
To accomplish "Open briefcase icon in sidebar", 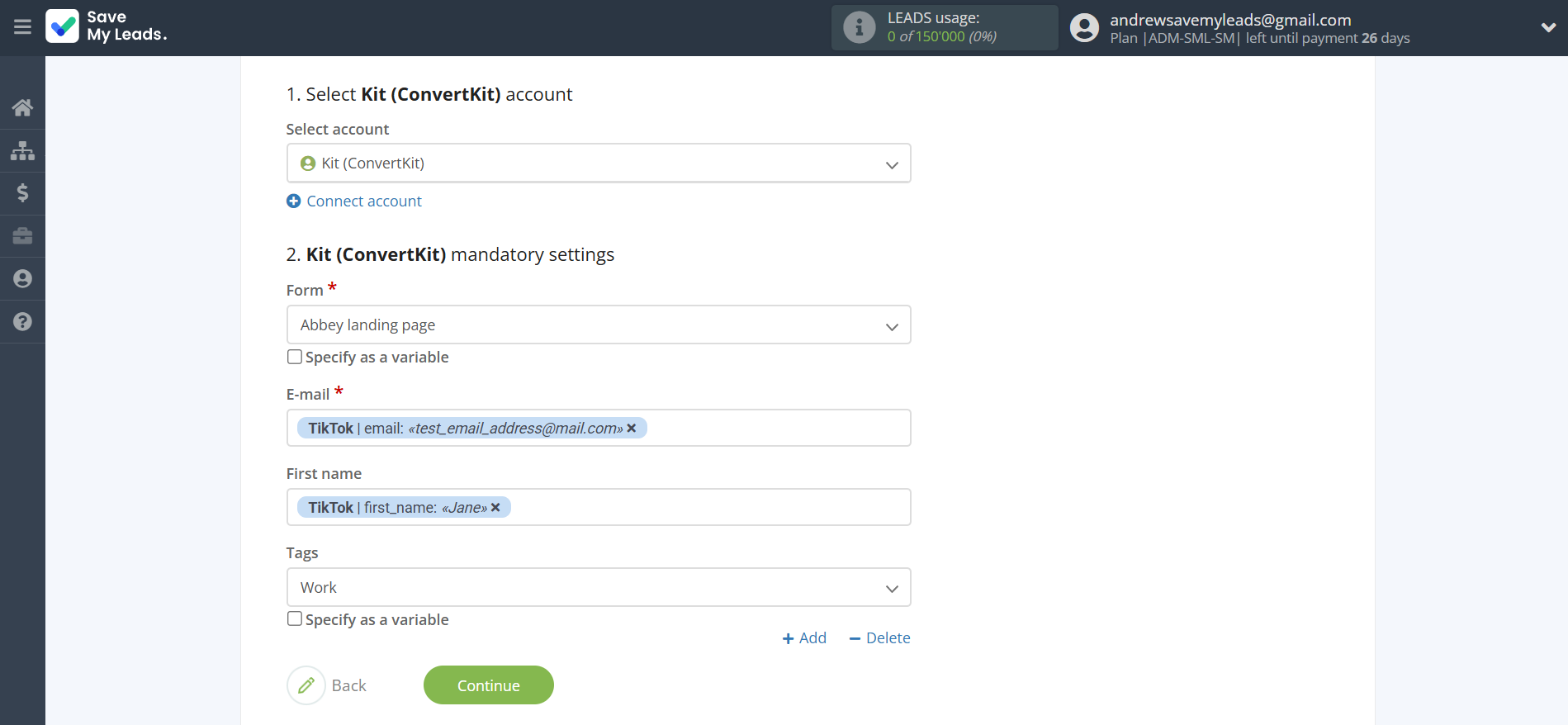I will (x=22, y=236).
